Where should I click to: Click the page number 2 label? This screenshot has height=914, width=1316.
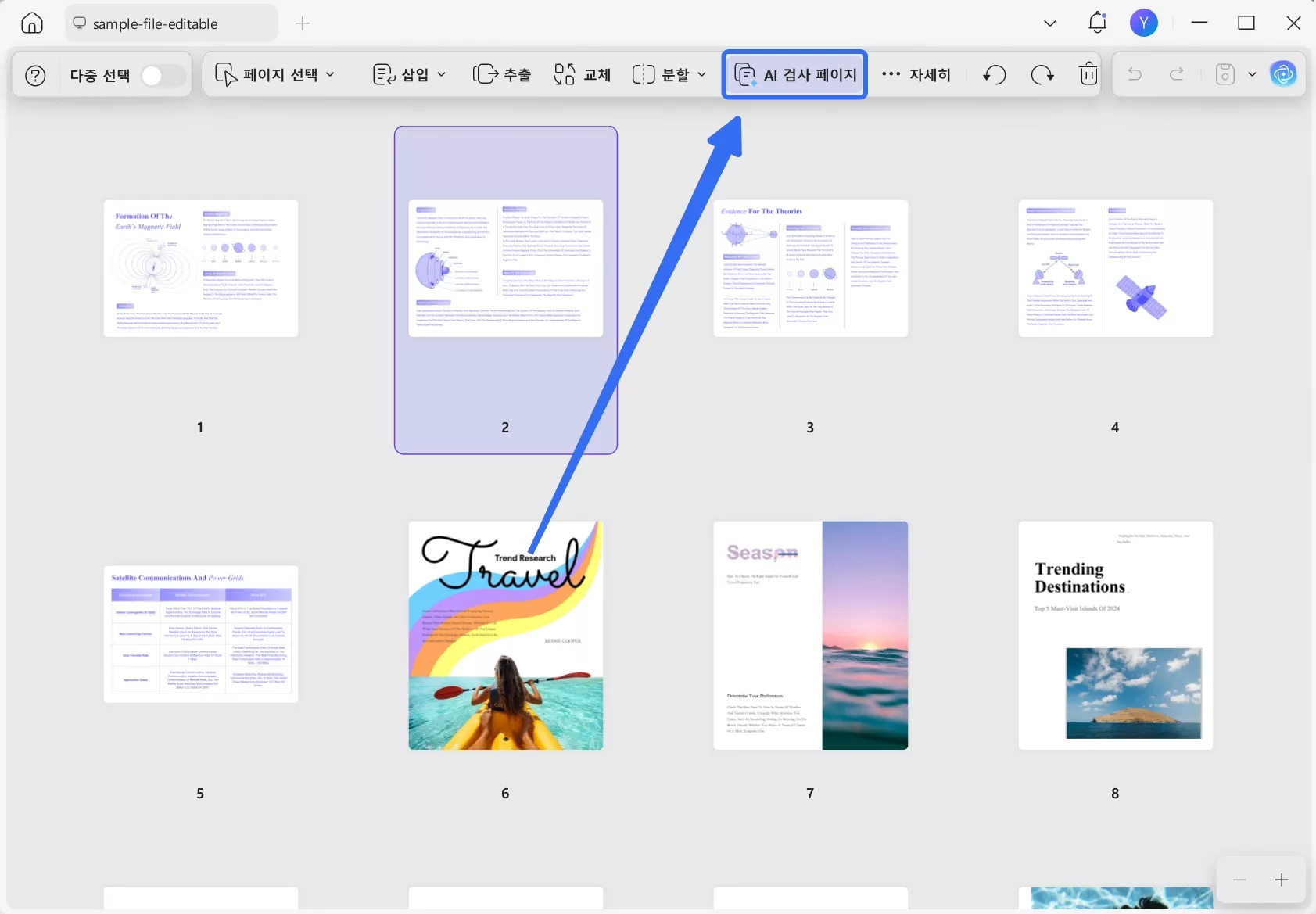coord(505,428)
